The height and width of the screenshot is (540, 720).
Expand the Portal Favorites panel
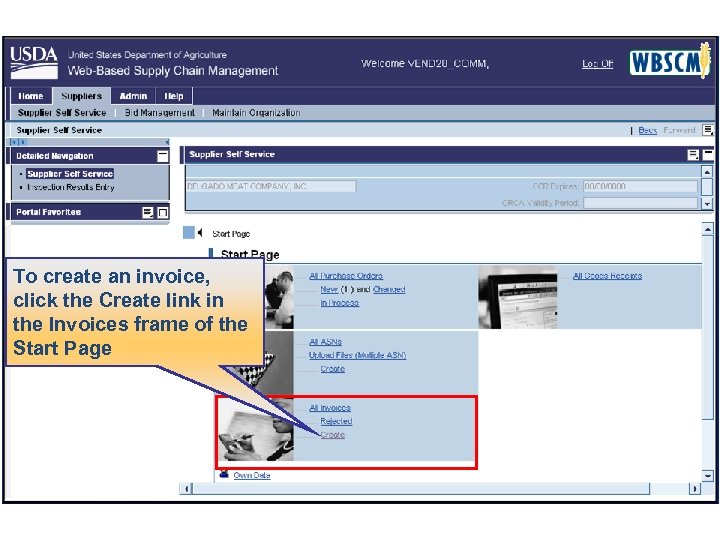(x=163, y=213)
